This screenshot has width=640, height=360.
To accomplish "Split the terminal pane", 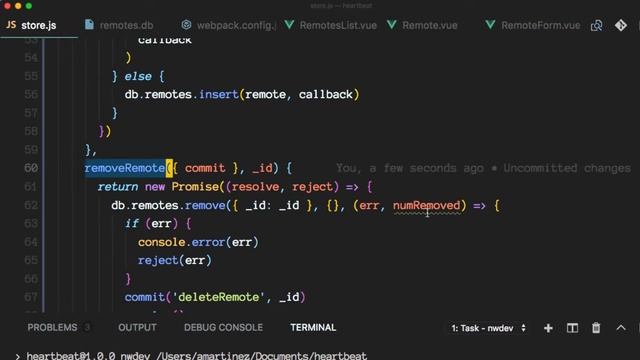I will point(572,328).
